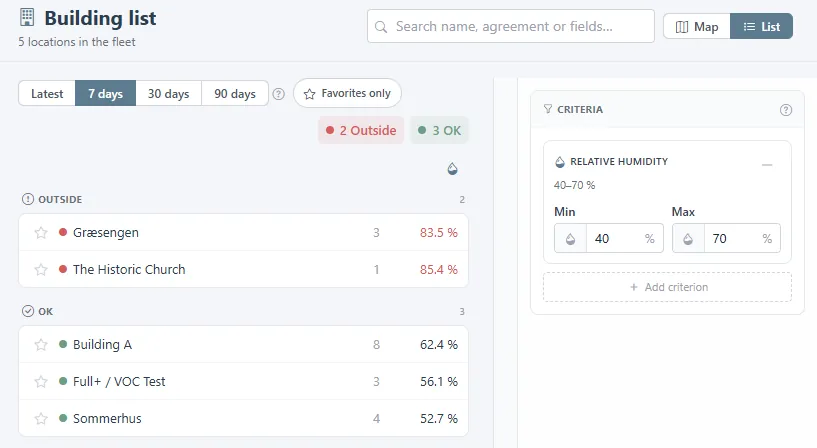Image resolution: width=817 pixels, height=448 pixels.
Task: Click the checkmark icon beside OK heading
Action: [28, 311]
